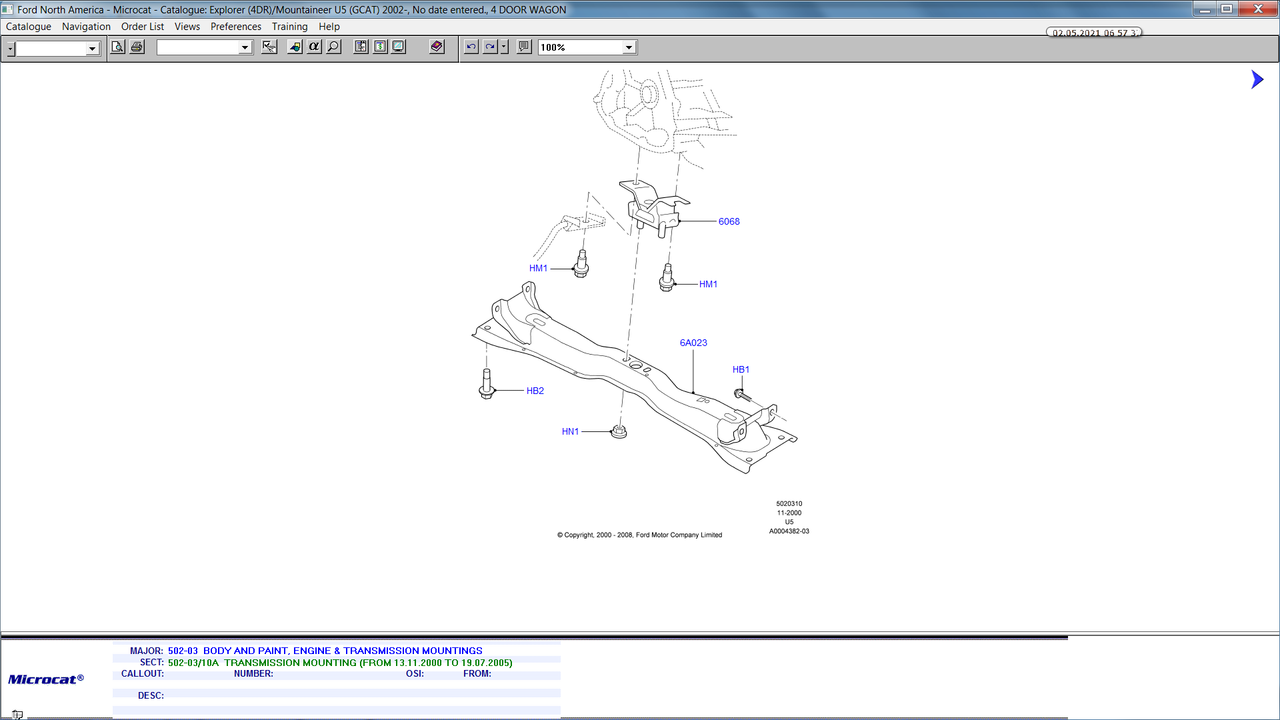Click the OSI field label

coord(415,674)
